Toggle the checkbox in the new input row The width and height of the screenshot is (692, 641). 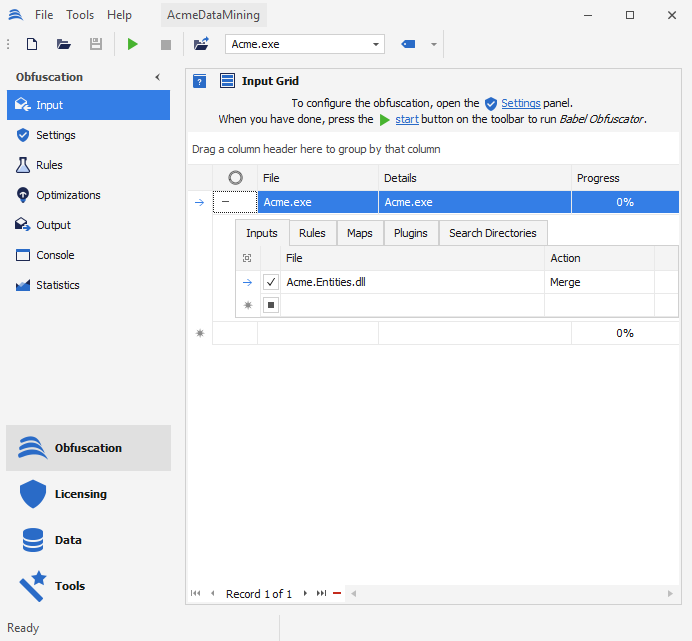[270, 305]
